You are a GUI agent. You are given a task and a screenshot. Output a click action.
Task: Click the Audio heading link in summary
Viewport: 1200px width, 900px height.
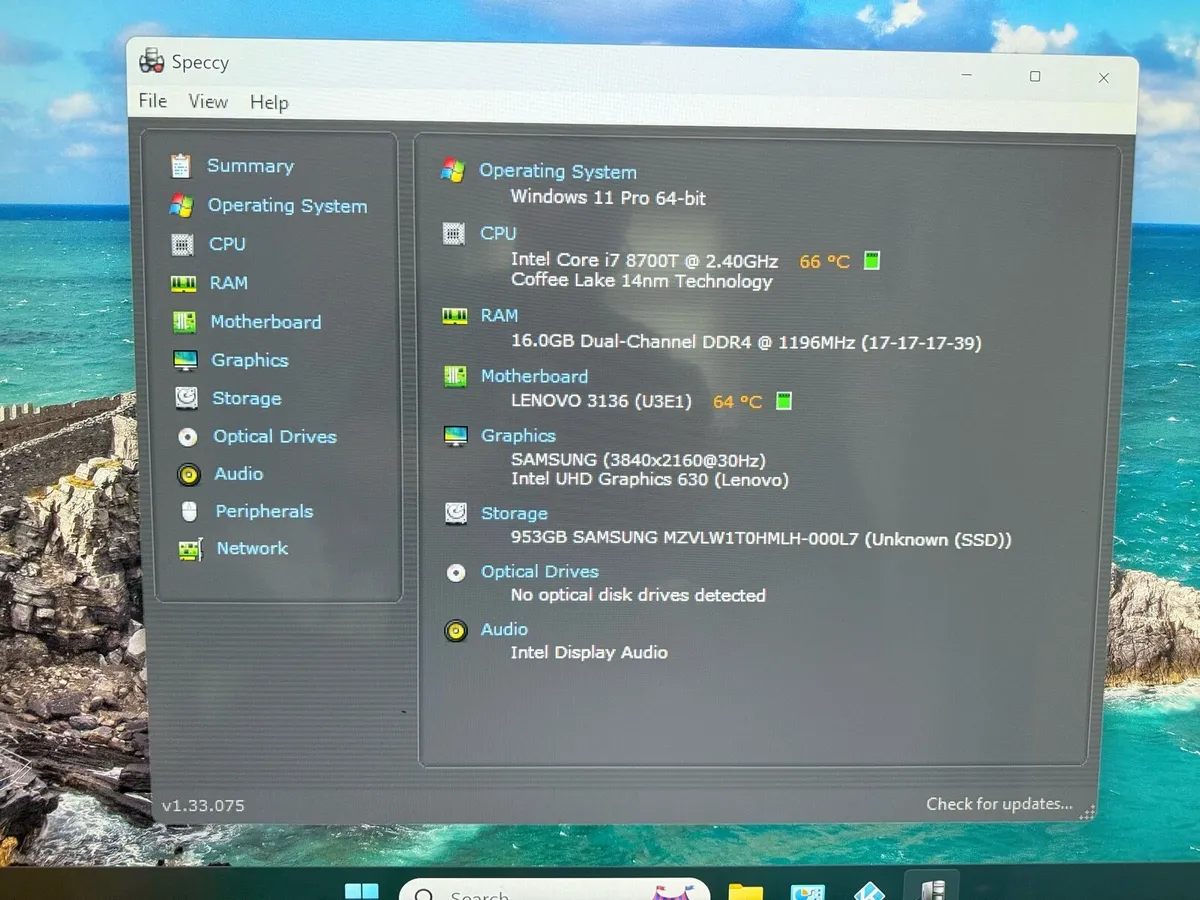[504, 629]
